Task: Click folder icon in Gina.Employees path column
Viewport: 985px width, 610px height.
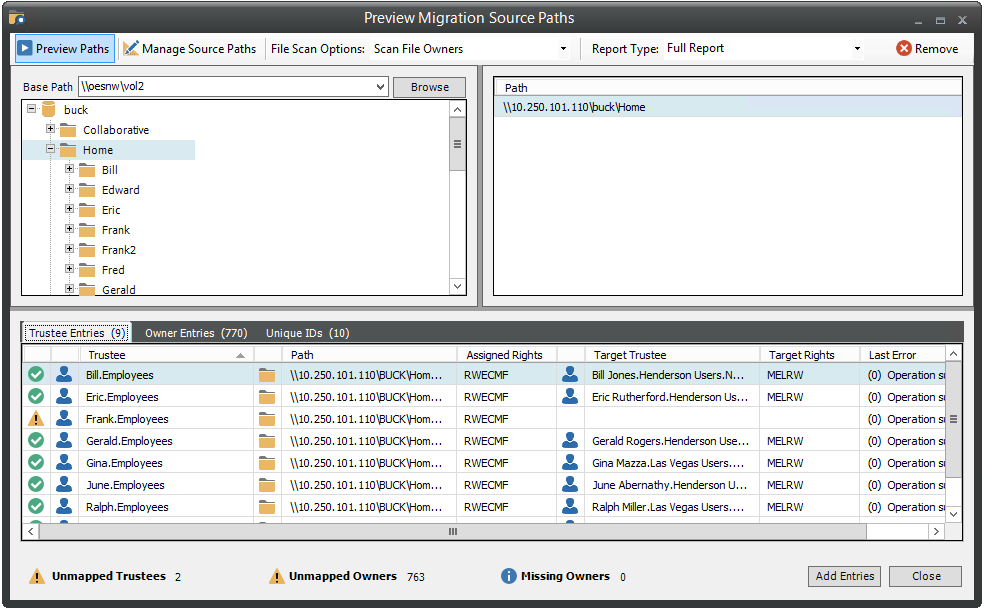Action: [267, 464]
